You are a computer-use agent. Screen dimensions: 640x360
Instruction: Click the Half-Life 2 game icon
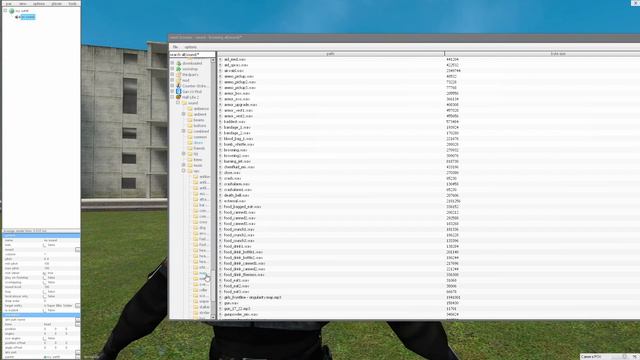178,97
